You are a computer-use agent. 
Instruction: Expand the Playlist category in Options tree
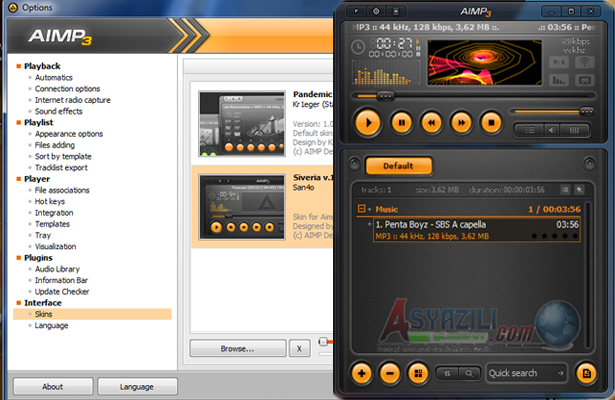(38, 122)
